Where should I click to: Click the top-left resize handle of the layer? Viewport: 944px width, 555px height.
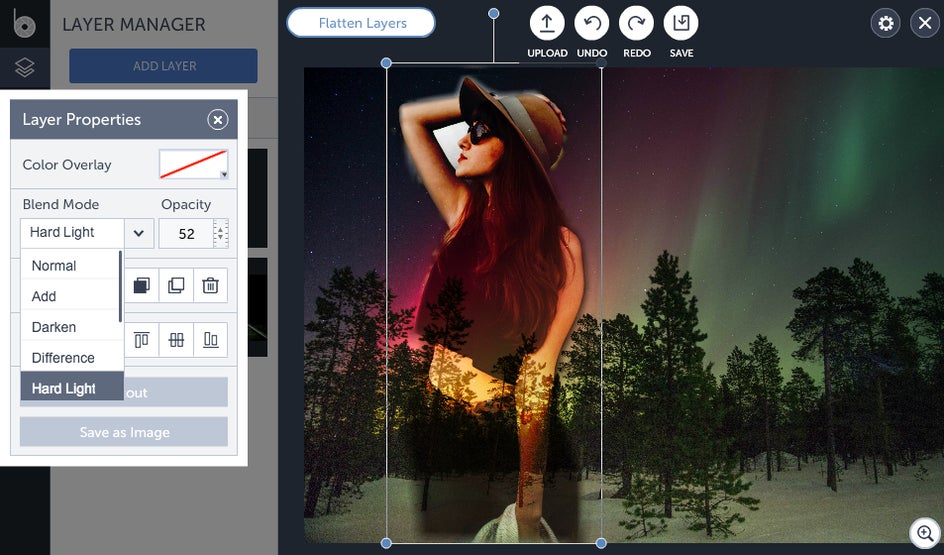pos(387,63)
